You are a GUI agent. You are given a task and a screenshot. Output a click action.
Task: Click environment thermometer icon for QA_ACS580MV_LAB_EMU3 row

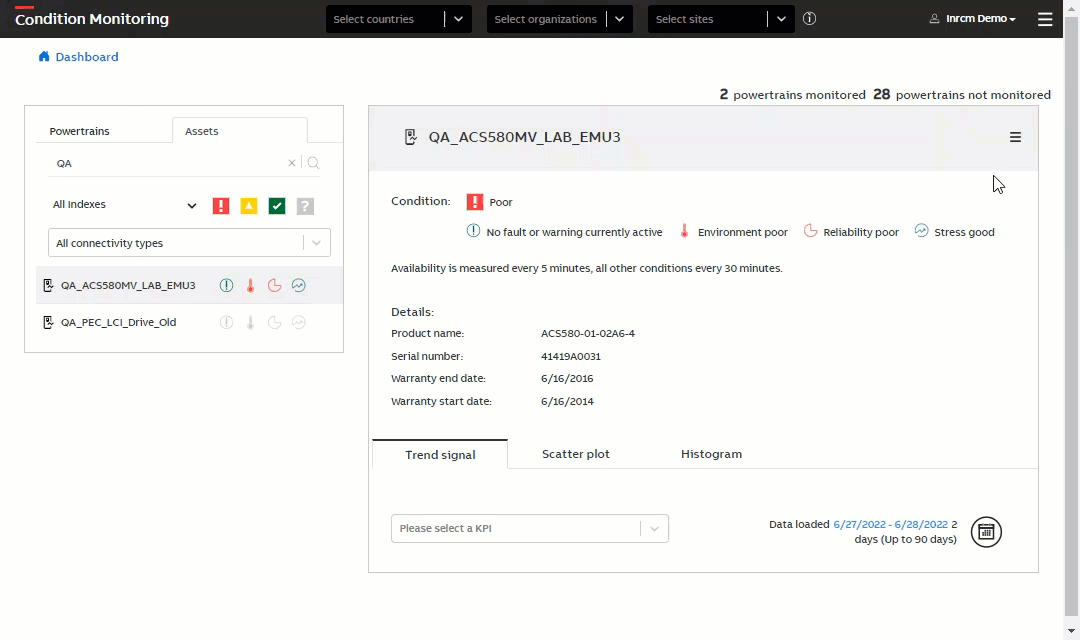pyautogui.click(x=250, y=285)
